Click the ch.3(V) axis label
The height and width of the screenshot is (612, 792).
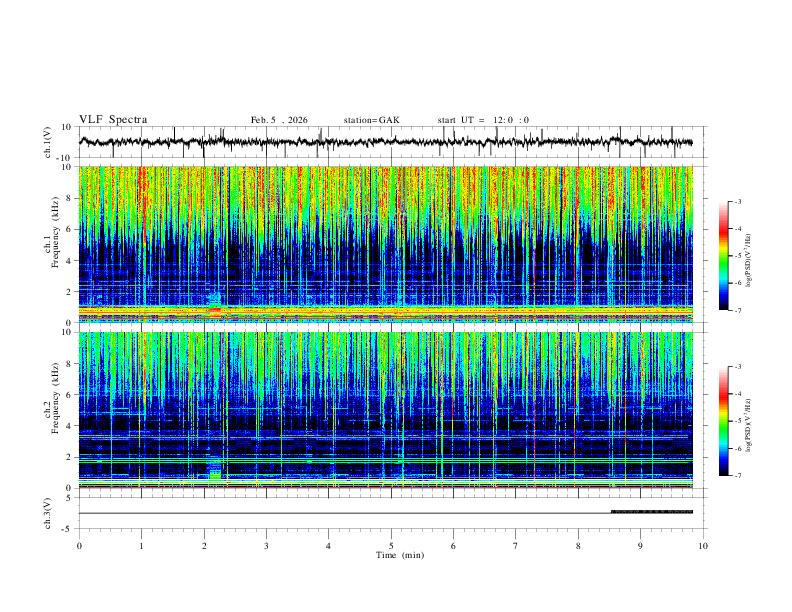(48, 514)
